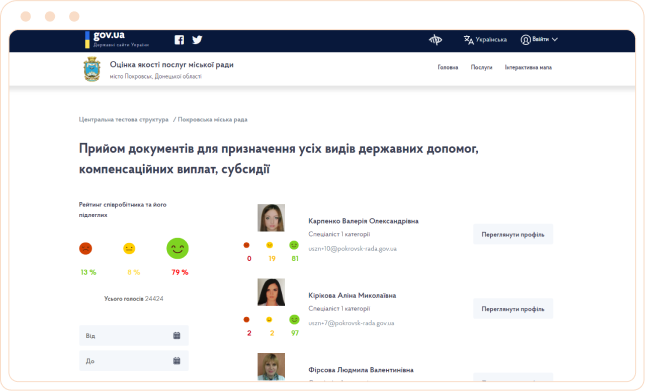Click Кірікова's green count 97
This screenshot has height=391, width=645.
click(x=295, y=333)
